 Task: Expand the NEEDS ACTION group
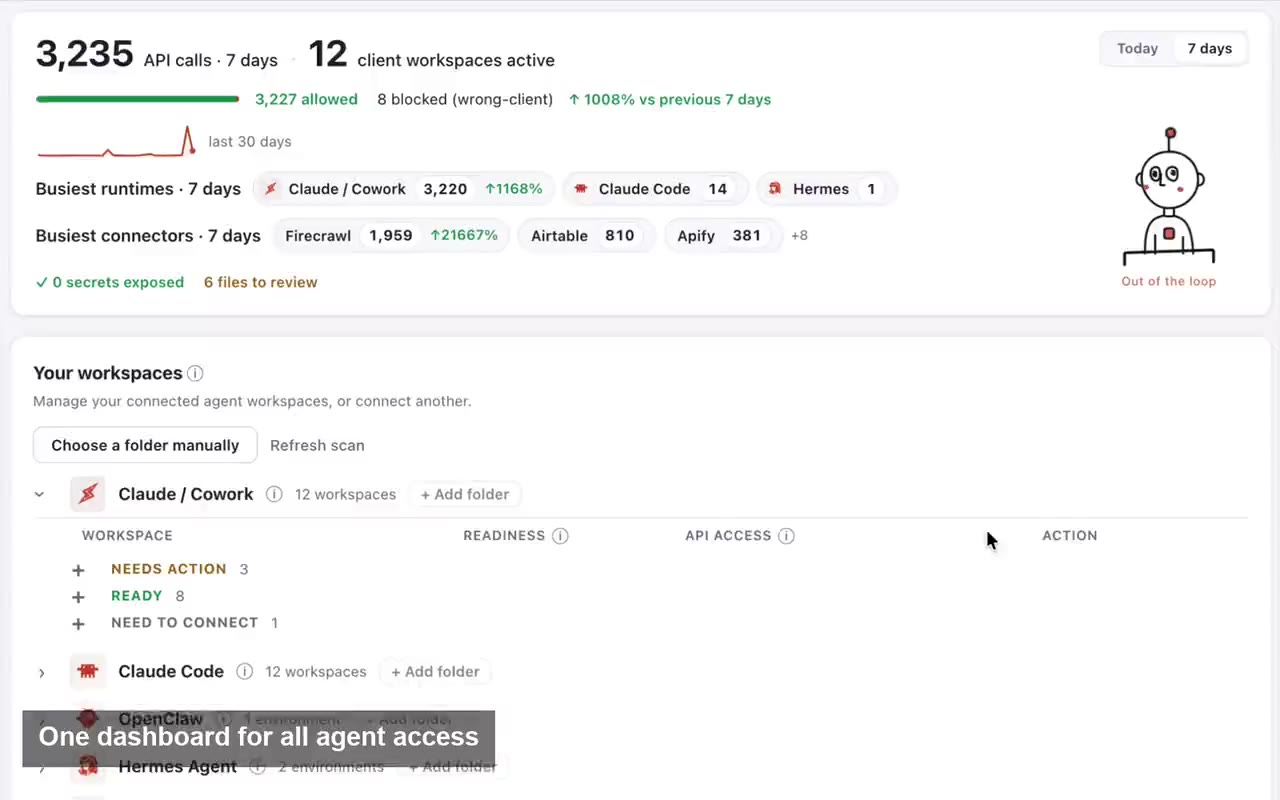coord(78,569)
